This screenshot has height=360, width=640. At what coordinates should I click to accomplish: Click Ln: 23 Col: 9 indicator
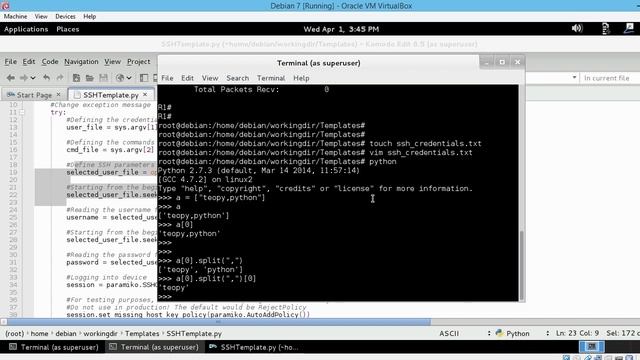pyautogui.click(x=578, y=333)
